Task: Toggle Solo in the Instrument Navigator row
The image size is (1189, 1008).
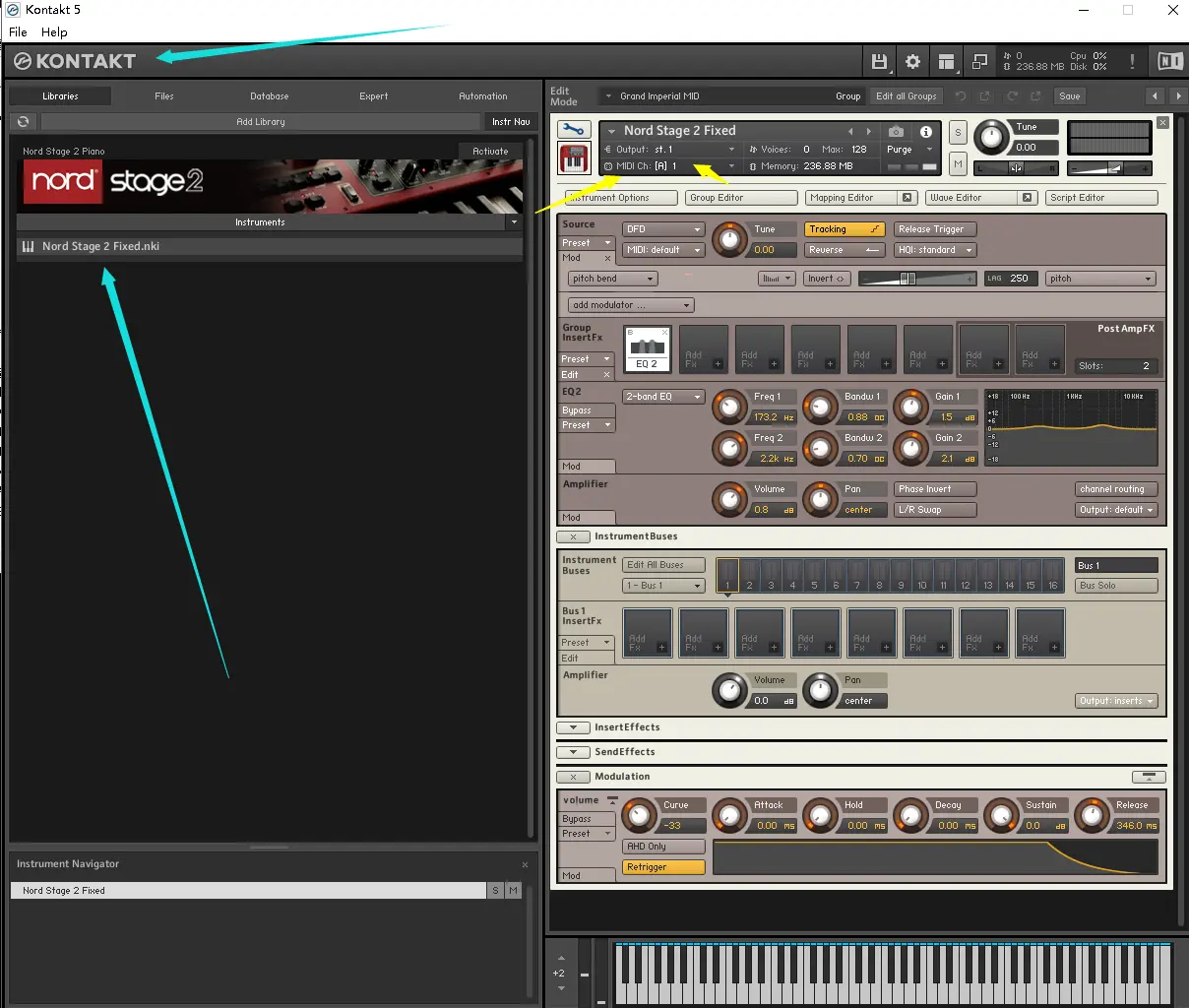Action: (495, 890)
